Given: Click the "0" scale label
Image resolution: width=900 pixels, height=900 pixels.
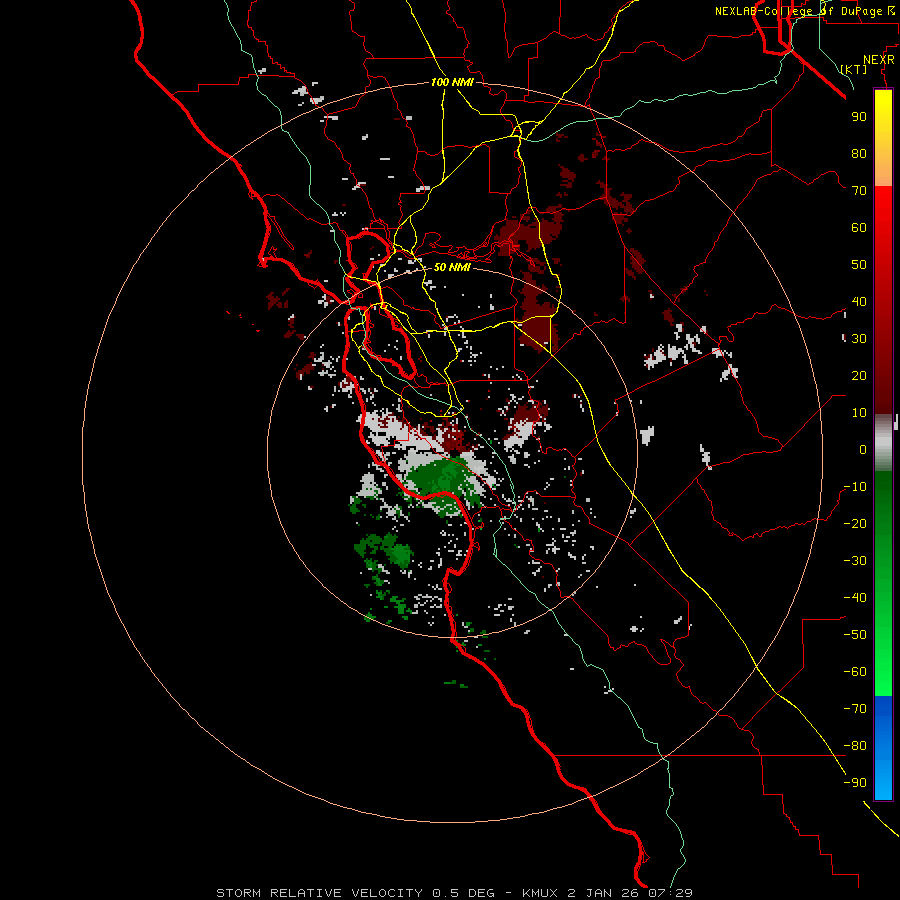Looking at the screenshot, I should (x=863, y=449).
